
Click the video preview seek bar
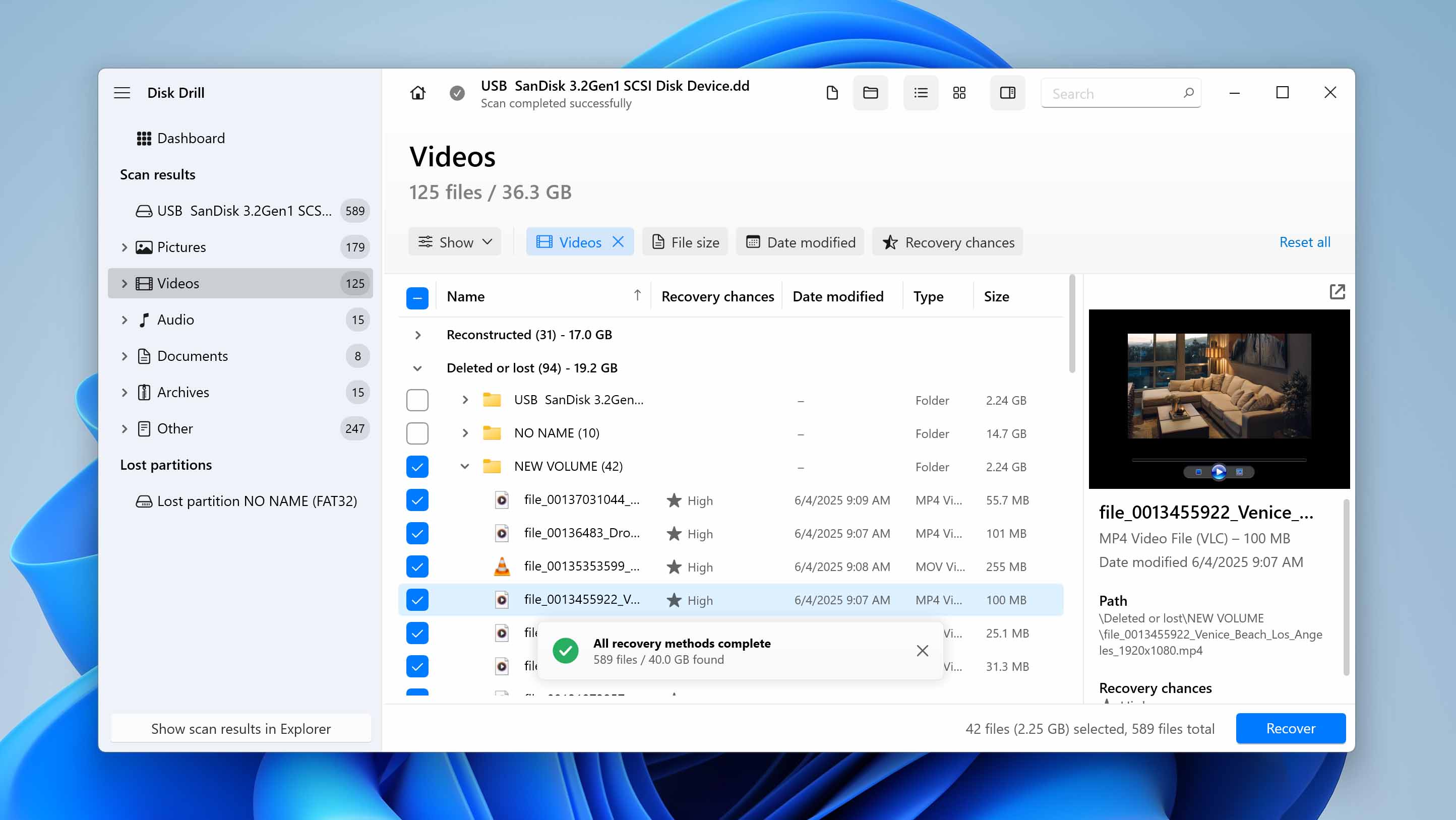click(x=1219, y=460)
